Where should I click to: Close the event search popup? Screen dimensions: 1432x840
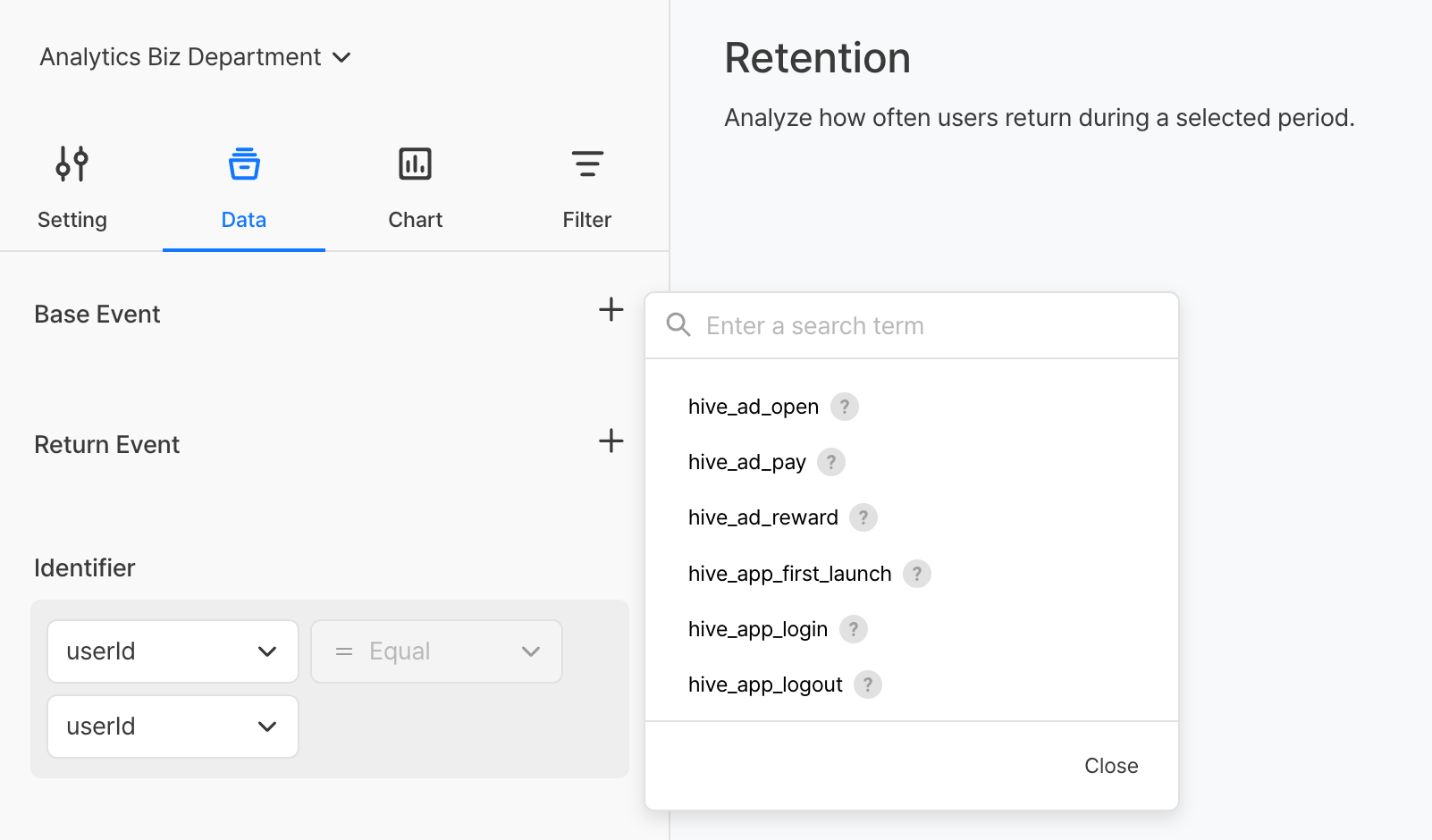tap(1110, 766)
